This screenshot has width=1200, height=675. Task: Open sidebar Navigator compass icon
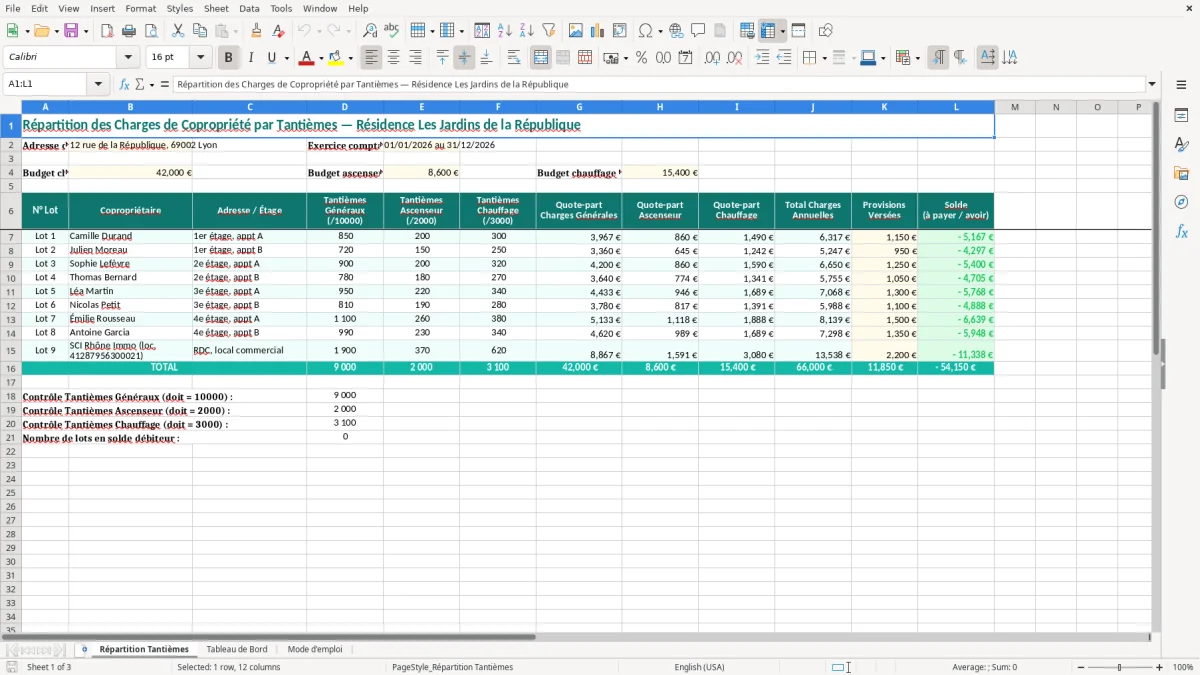1181,202
